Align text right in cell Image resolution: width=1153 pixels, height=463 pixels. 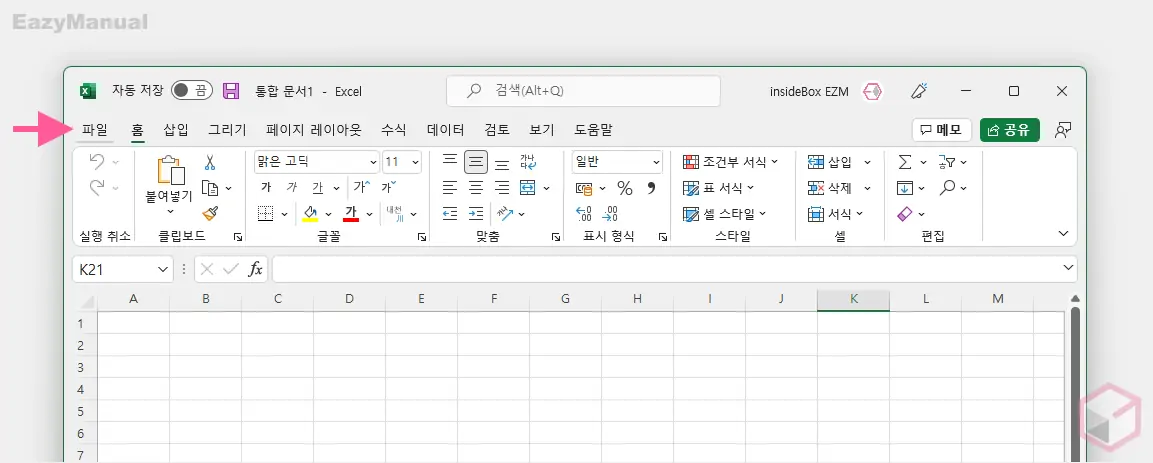pos(501,187)
